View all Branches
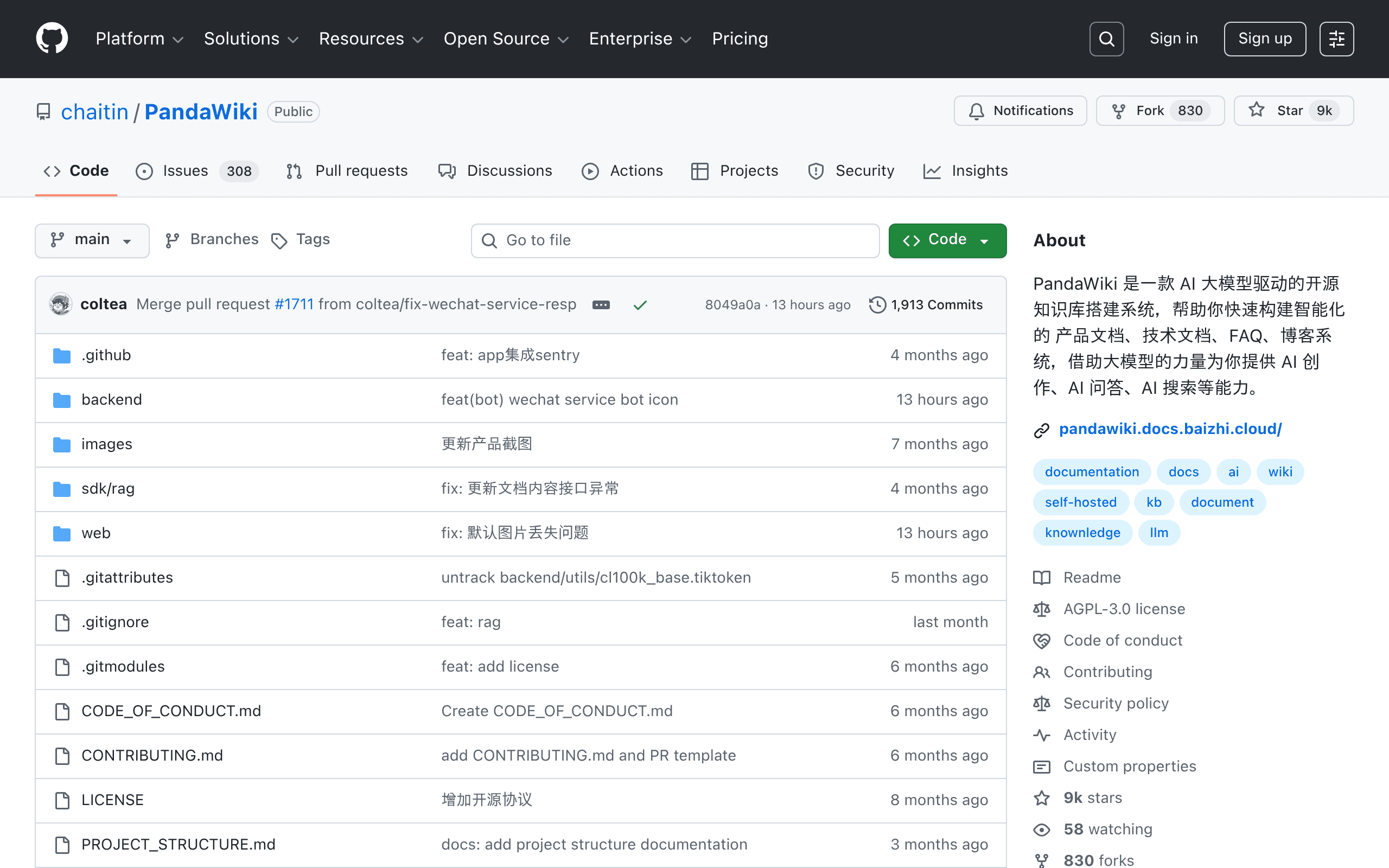This screenshot has width=1389, height=868. (212, 239)
